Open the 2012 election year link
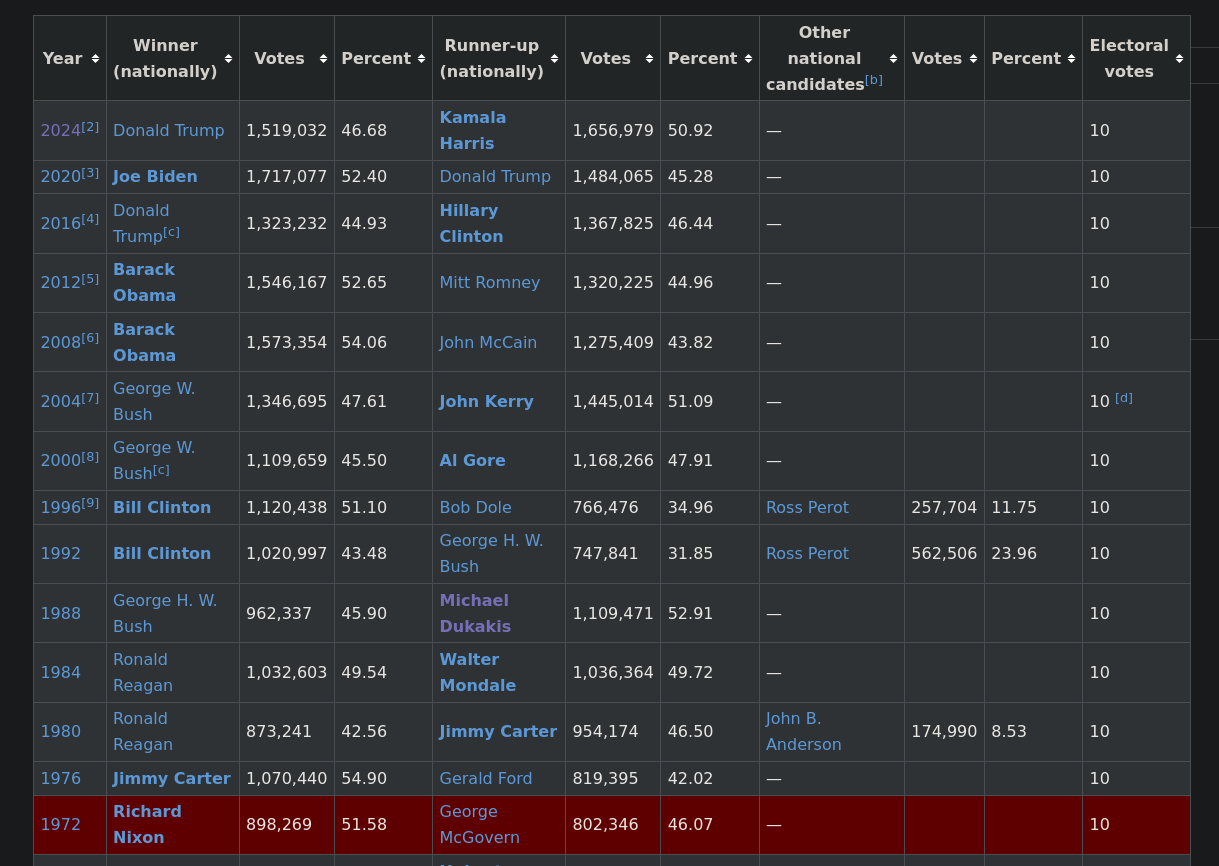Screen dimensions: 1219x866 click(60, 283)
